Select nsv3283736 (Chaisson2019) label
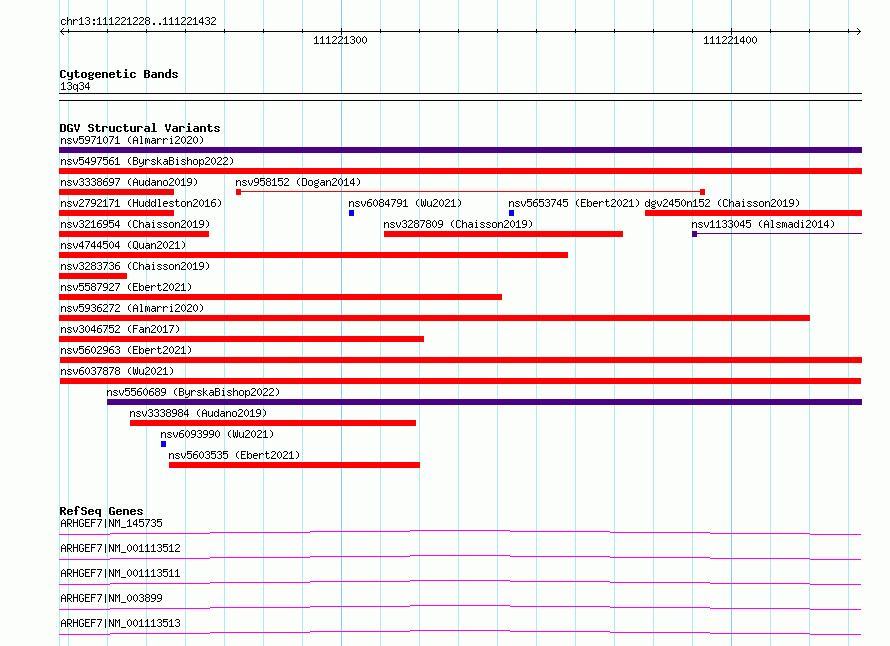This screenshot has height=646, width=890. pos(135,266)
